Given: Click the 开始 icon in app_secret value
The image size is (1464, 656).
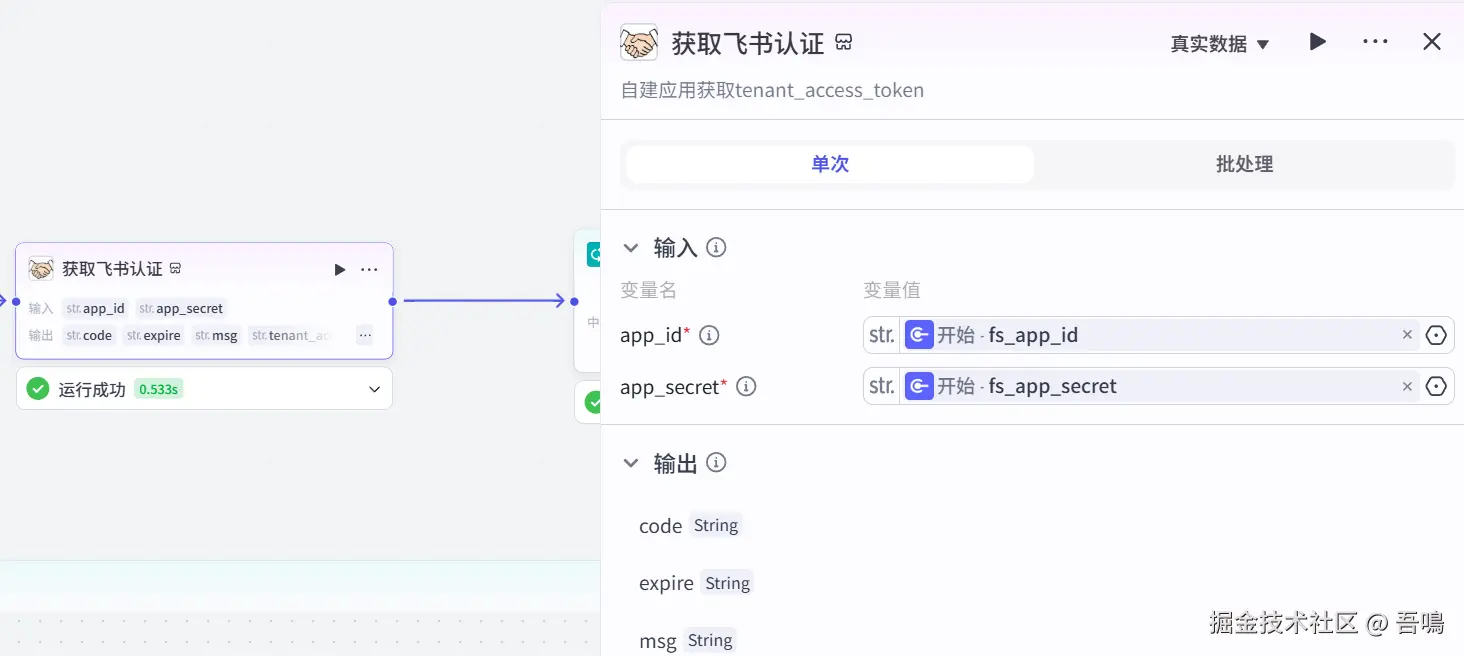Looking at the screenshot, I should coord(919,386).
